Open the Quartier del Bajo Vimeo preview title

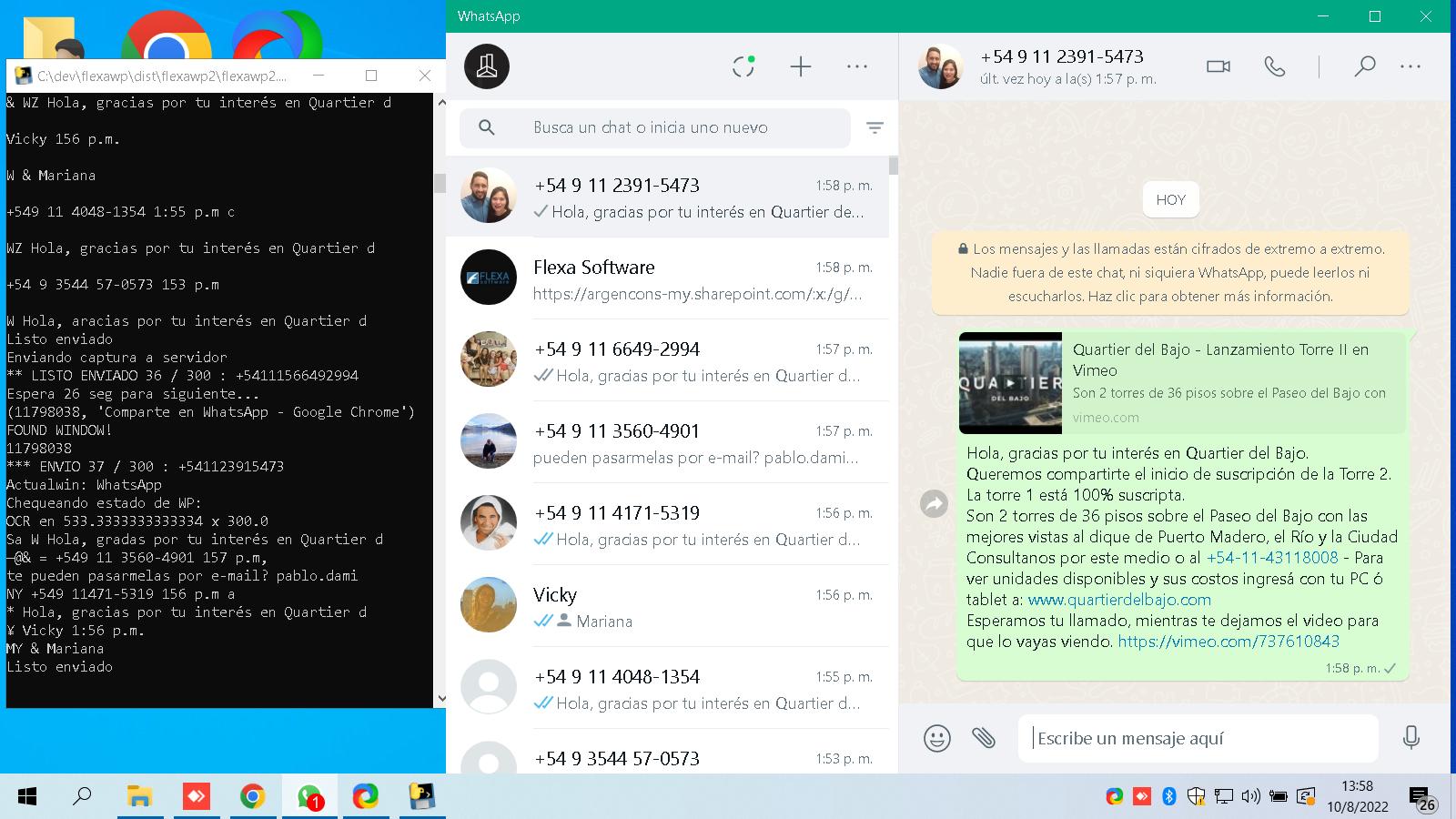click(1220, 359)
